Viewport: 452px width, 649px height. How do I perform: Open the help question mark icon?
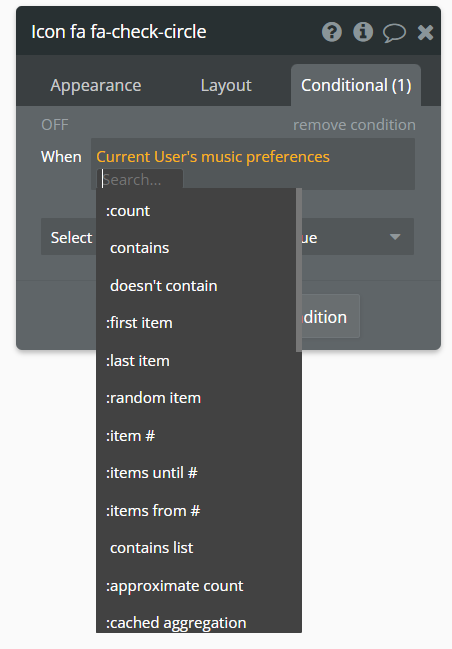(x=332, y=32)
